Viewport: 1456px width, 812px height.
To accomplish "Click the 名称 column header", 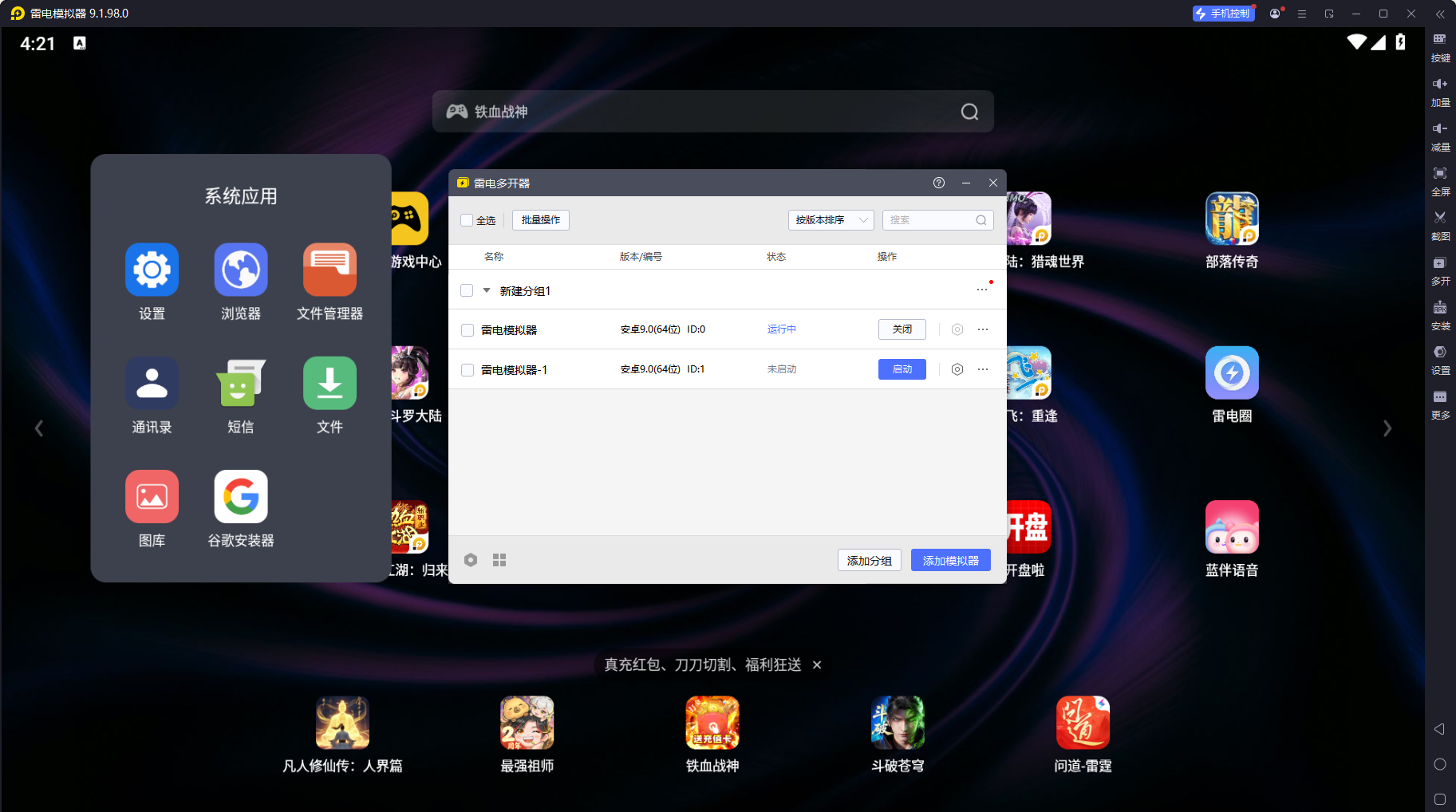I will 494,256.
